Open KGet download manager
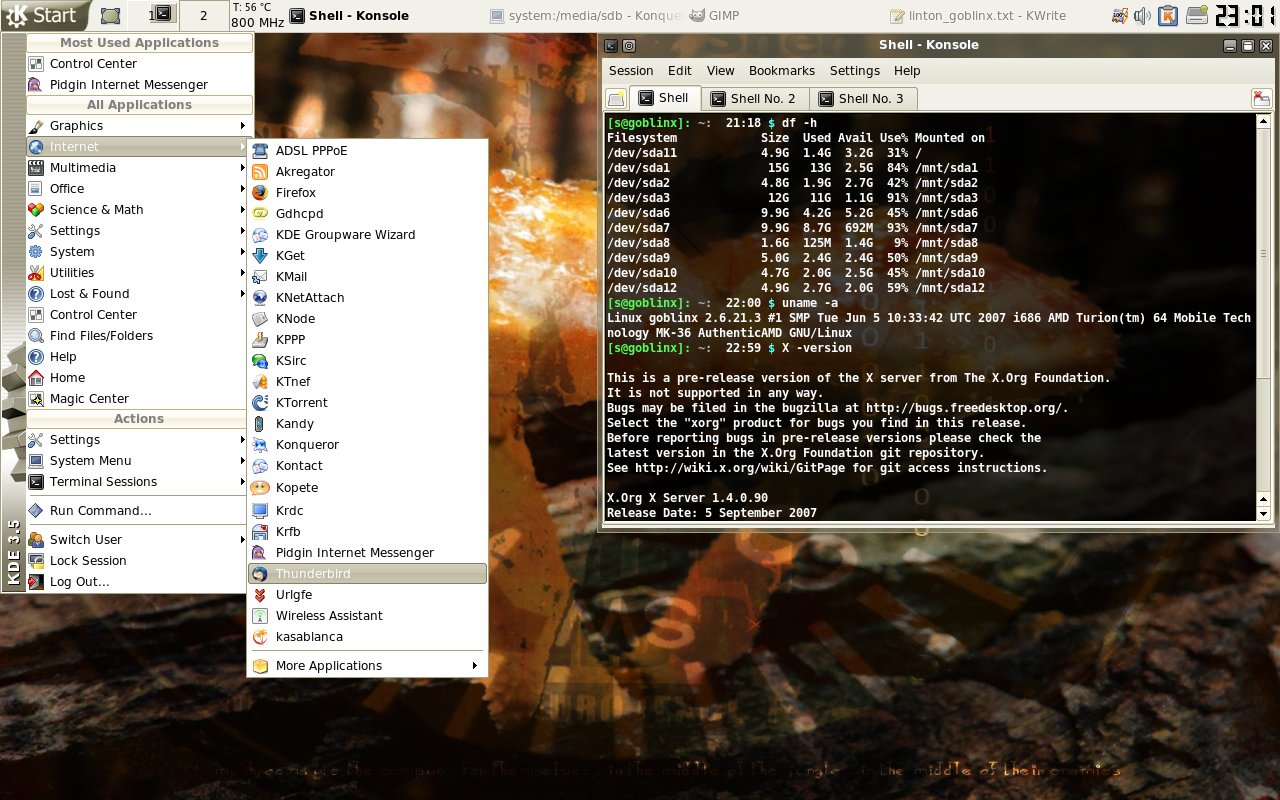 pos(367,256)
